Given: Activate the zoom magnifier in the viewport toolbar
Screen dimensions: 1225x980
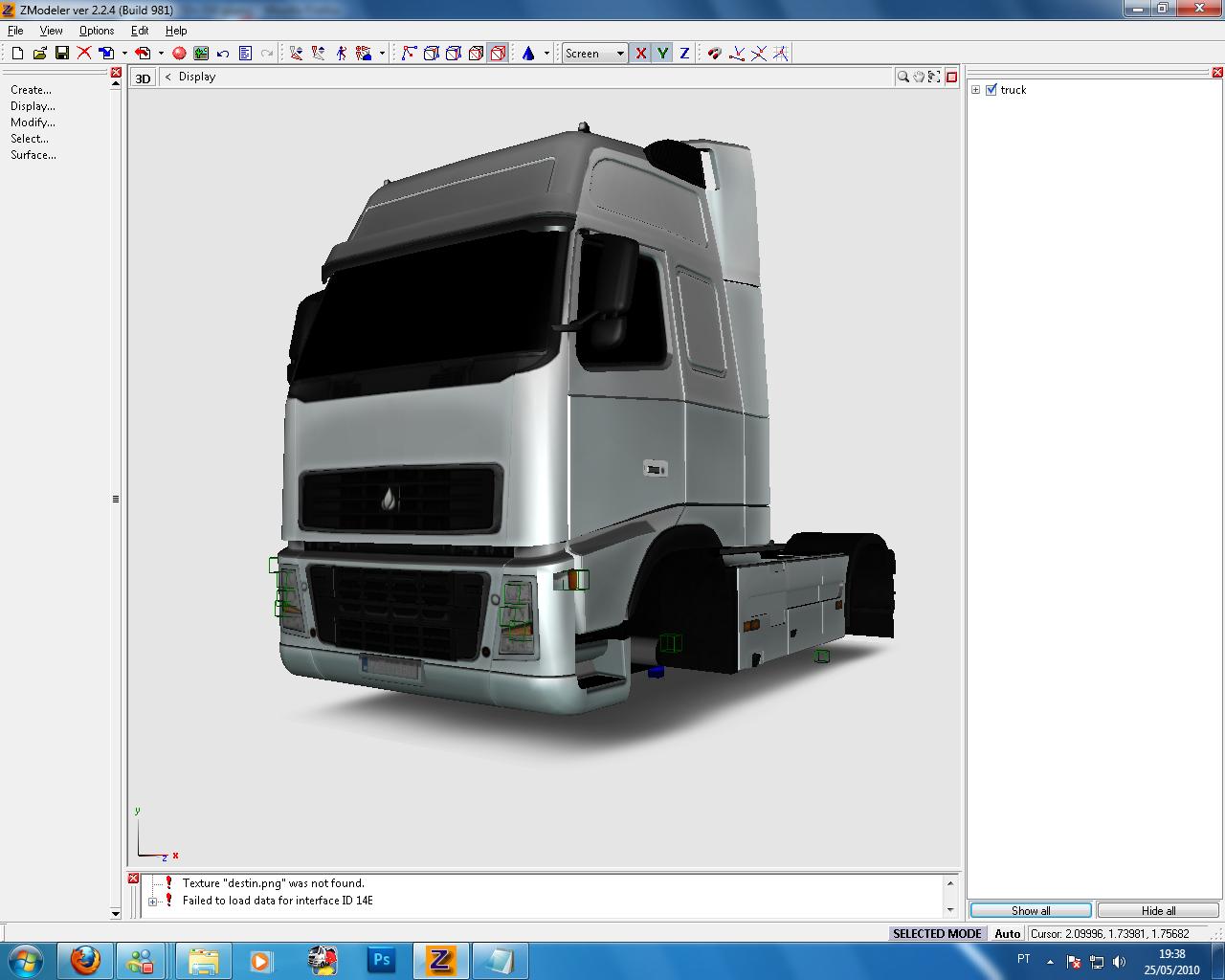Looking at the screenshot, I should point(902,76).
